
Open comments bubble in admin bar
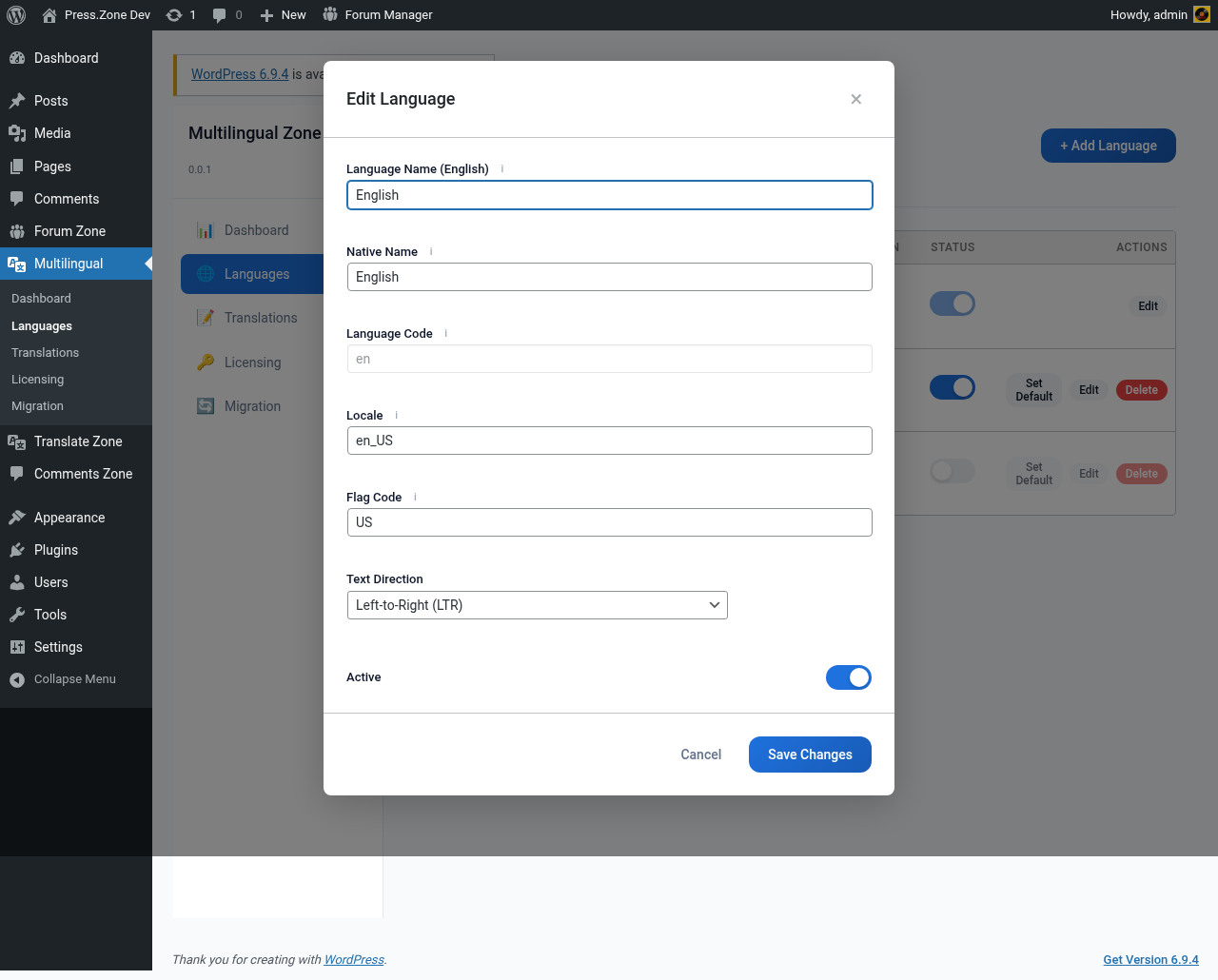point(220,15)
